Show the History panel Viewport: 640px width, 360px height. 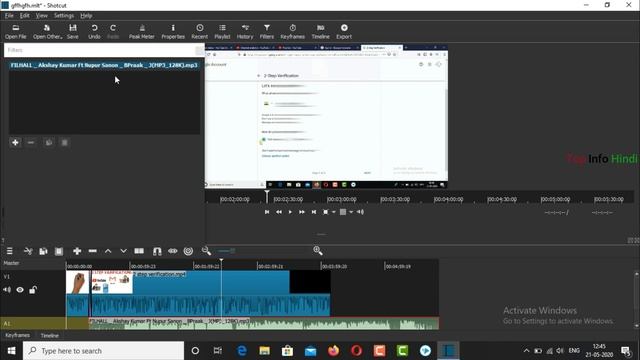click(245, 31)
